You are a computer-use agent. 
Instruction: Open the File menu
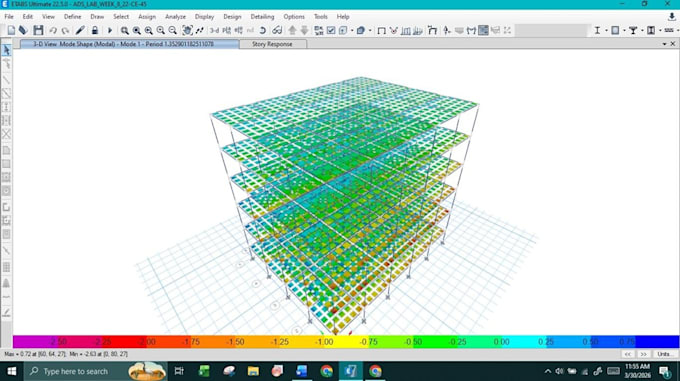click(9, 16)
